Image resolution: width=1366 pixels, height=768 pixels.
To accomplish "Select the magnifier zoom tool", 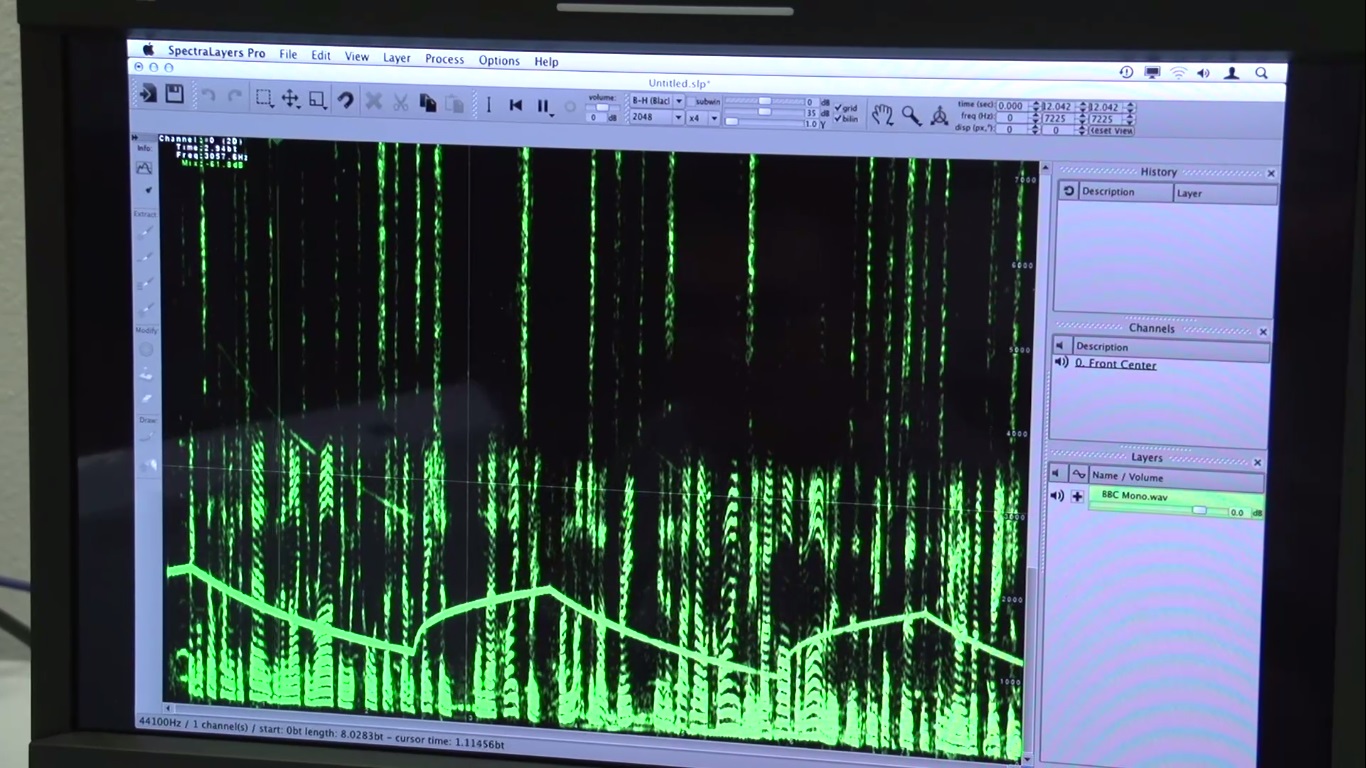I will click(x=912, y=116).
